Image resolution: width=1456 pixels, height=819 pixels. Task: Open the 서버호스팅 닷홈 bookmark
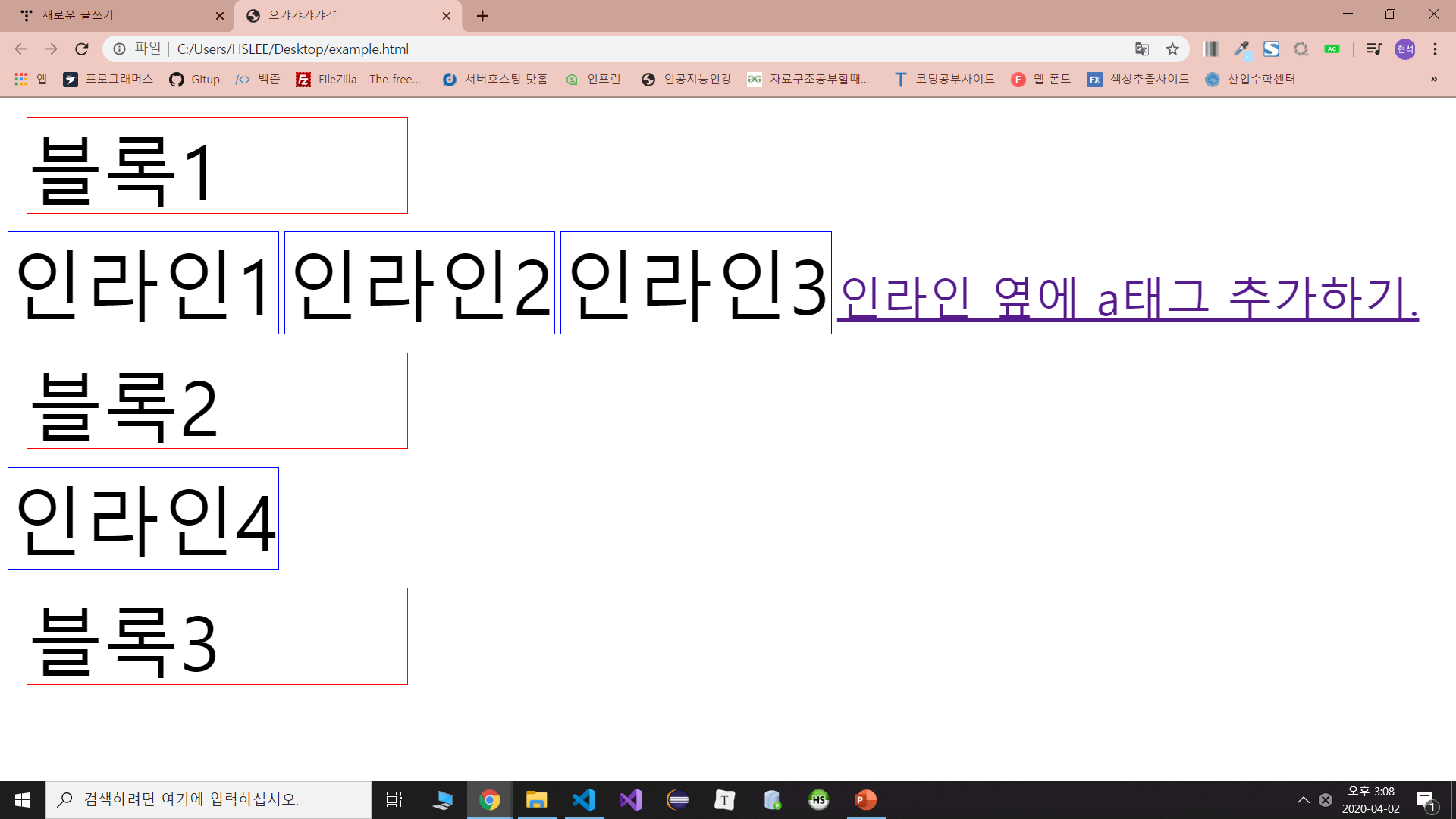point(495,79)
